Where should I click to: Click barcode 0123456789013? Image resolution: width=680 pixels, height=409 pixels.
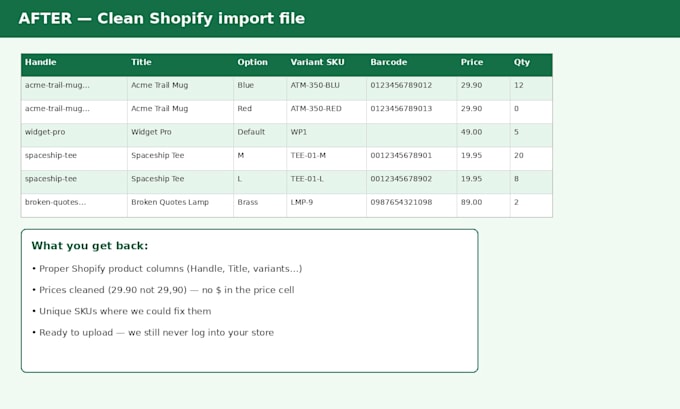pyautogui.click(x=412, y=112)
